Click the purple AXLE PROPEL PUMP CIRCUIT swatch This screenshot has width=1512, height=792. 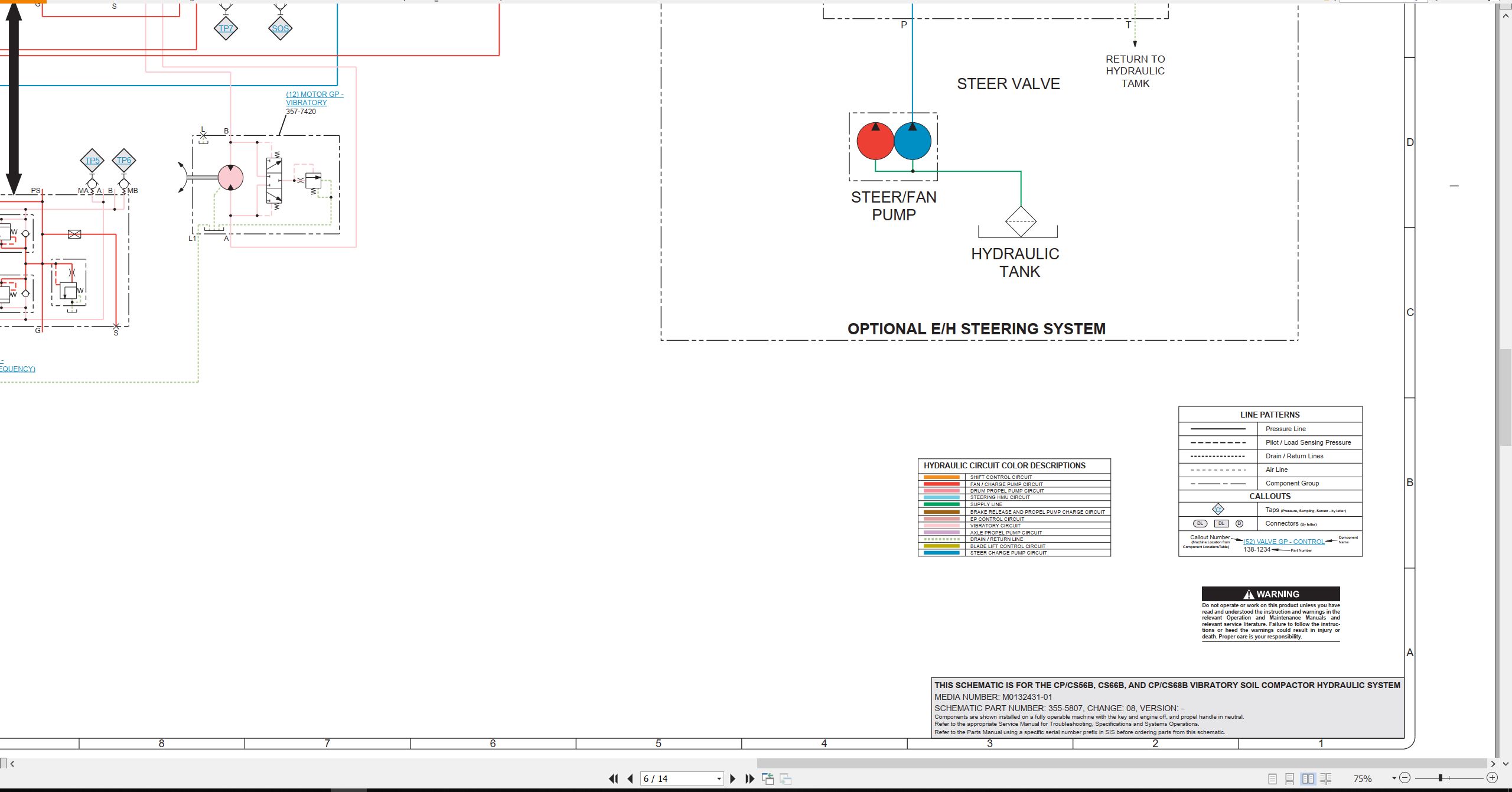pyautogui.click(x=941, y=533)
